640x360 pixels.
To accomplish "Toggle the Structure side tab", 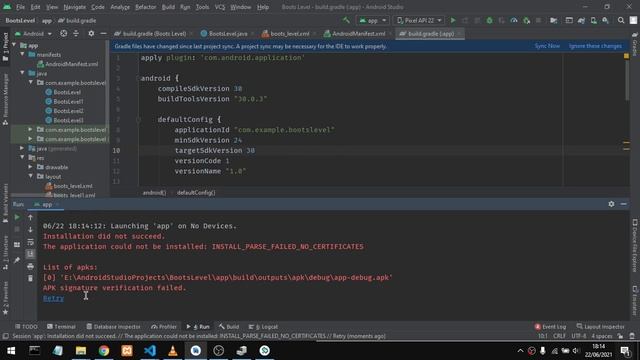I will (x=5, y=252).
